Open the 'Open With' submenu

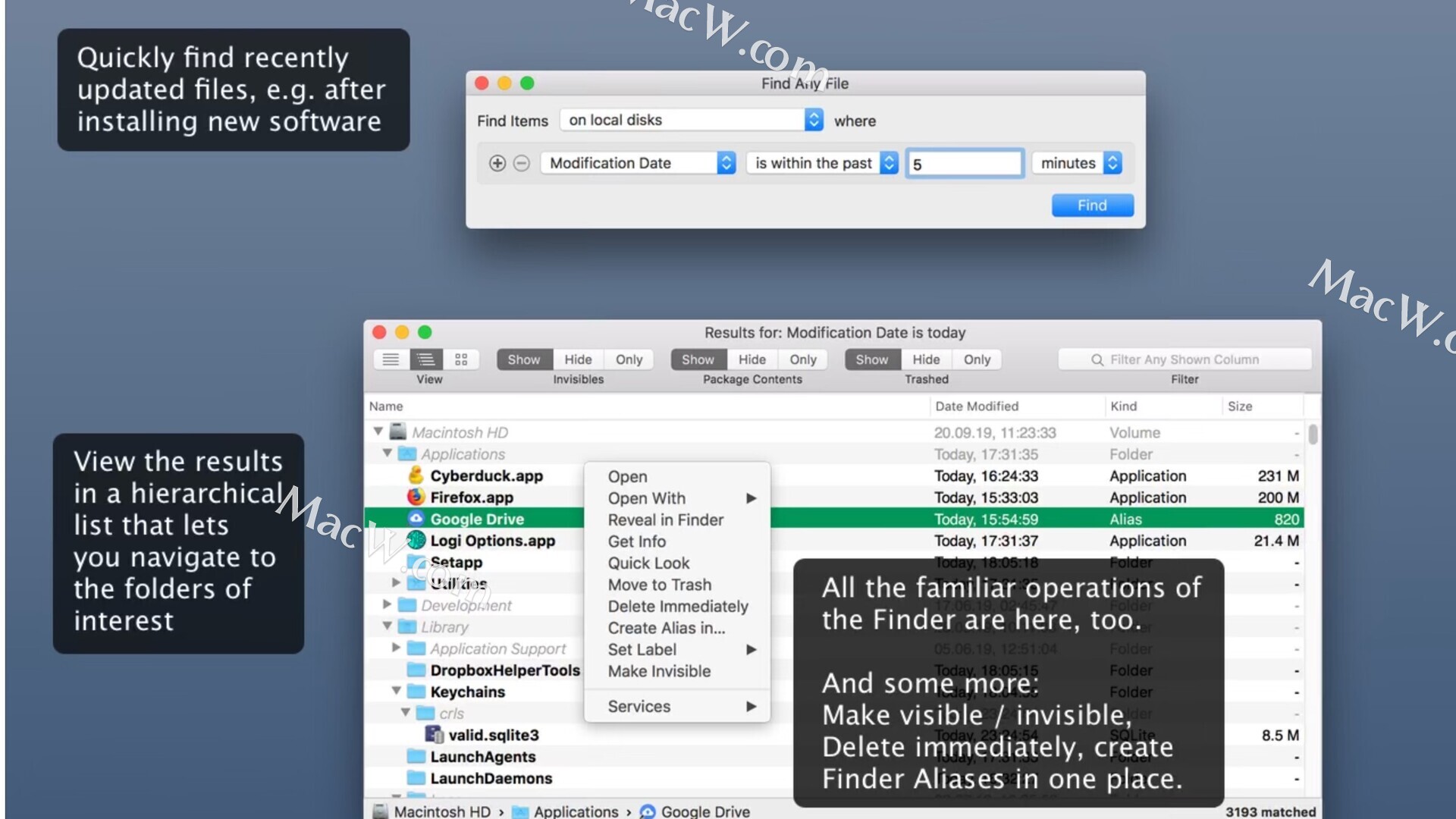(x=677, y=498)
